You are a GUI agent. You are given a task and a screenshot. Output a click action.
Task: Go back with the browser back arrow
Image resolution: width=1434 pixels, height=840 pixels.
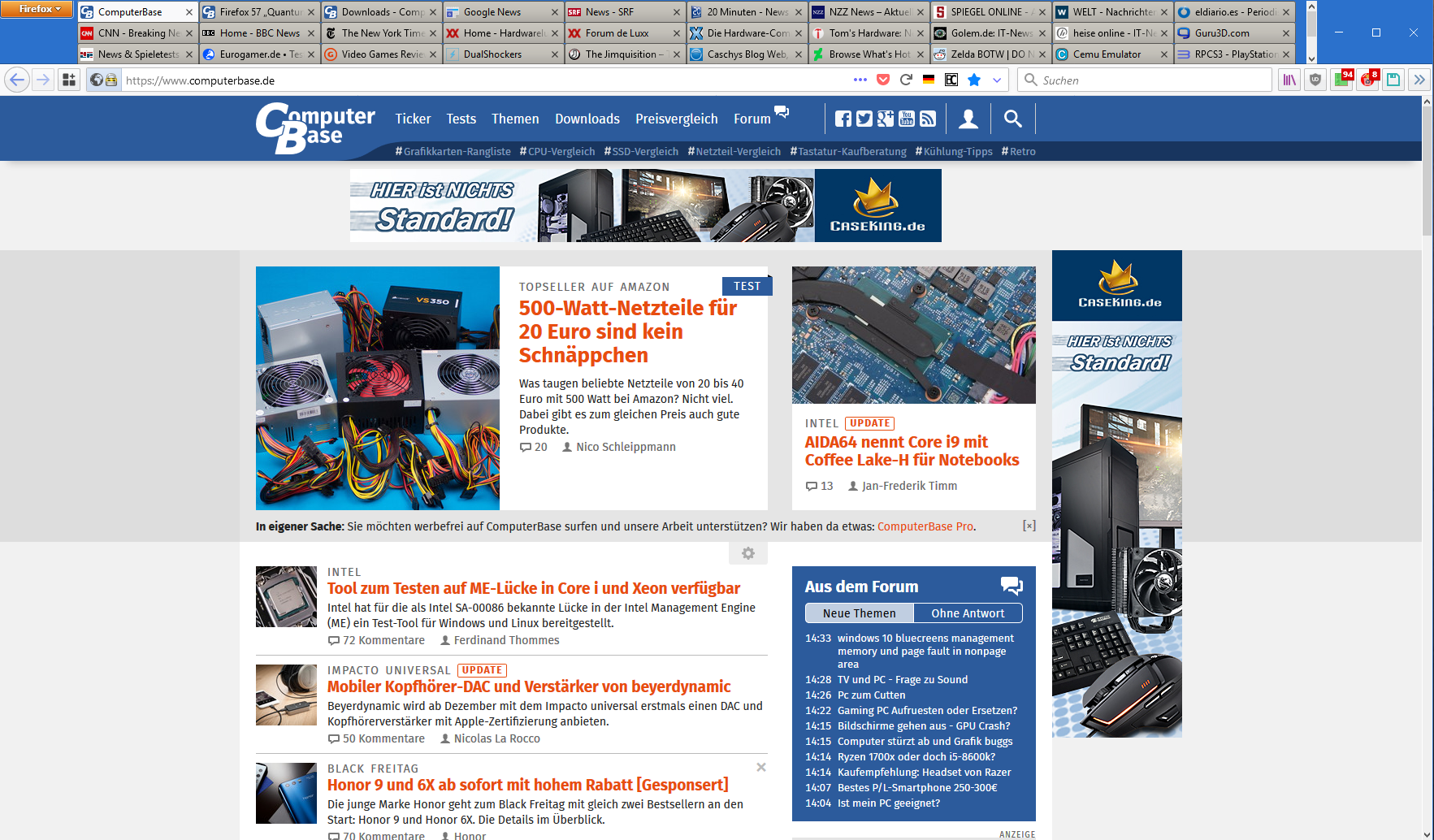[x=17, y=80]
